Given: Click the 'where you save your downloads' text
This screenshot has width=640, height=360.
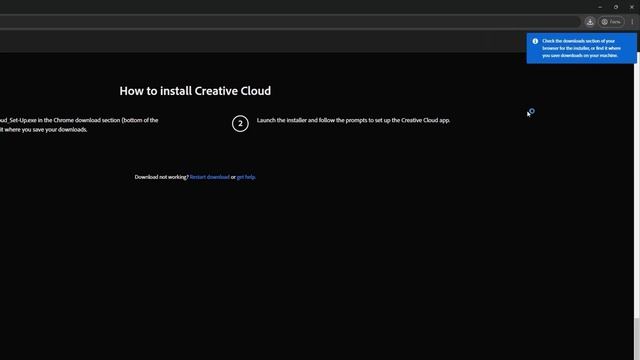Looking at the screenshot, I should point(46,130).
